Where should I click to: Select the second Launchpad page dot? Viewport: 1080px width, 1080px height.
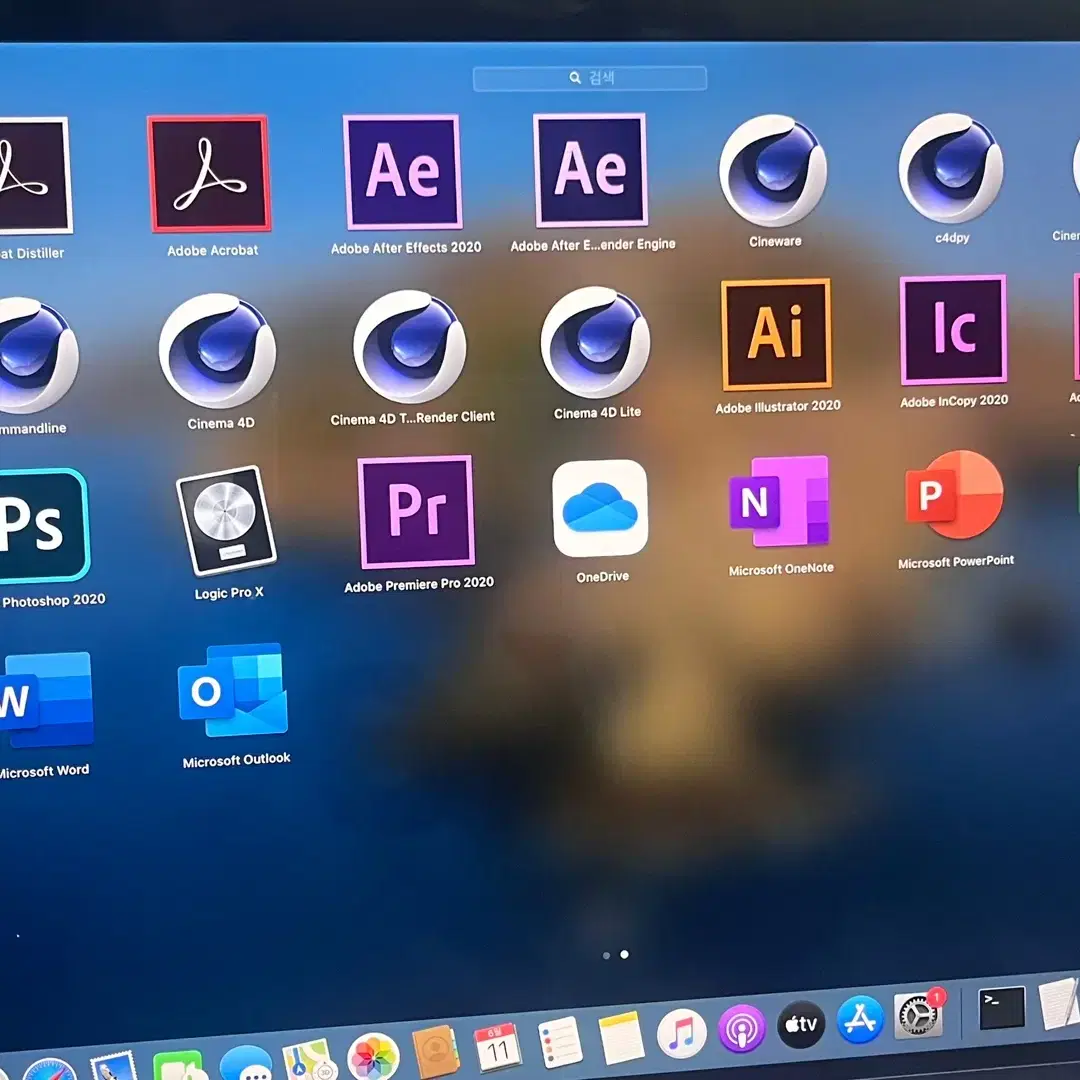625,954
